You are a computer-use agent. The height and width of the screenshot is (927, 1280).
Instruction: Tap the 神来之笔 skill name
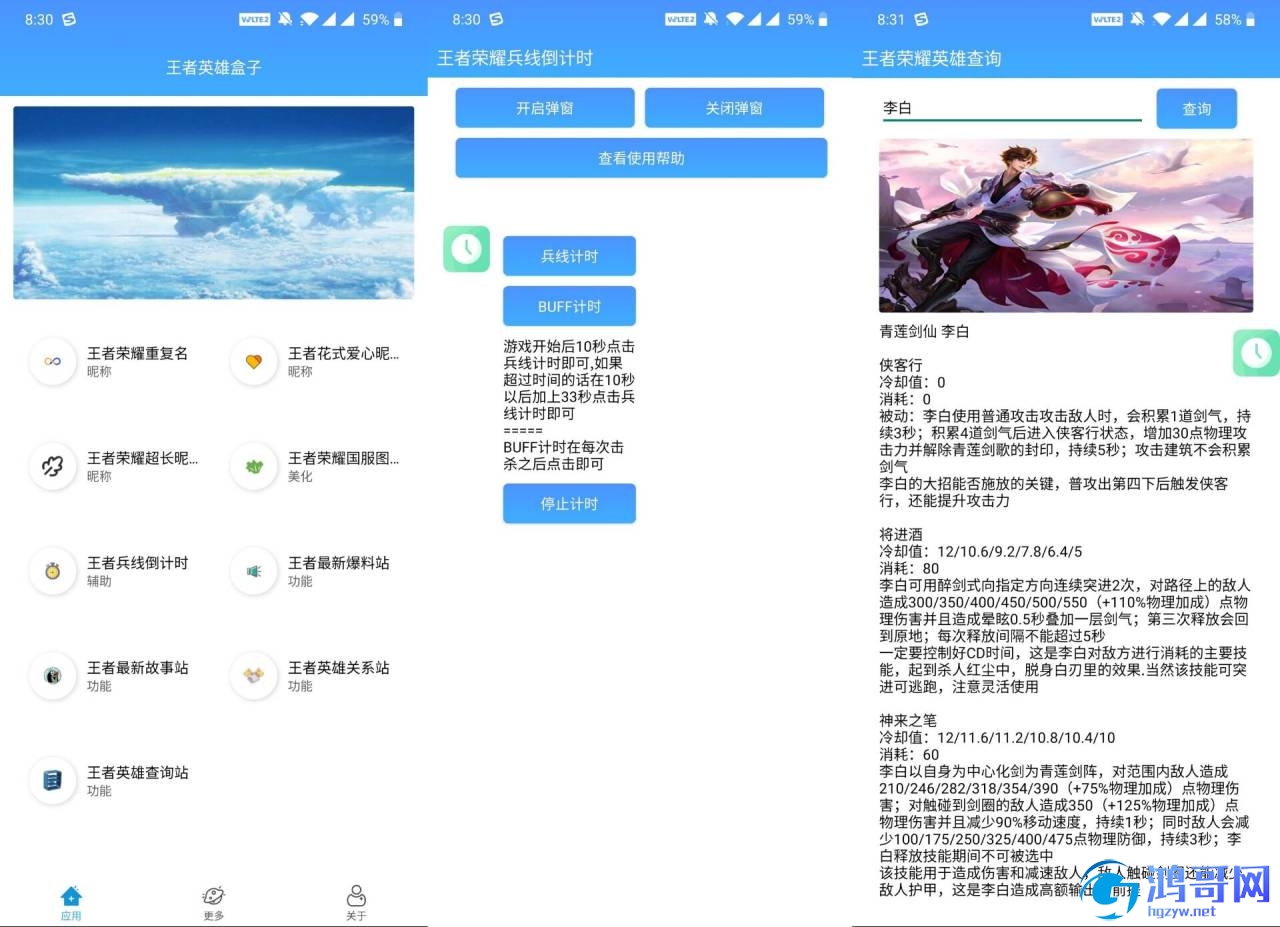(909, 721)
